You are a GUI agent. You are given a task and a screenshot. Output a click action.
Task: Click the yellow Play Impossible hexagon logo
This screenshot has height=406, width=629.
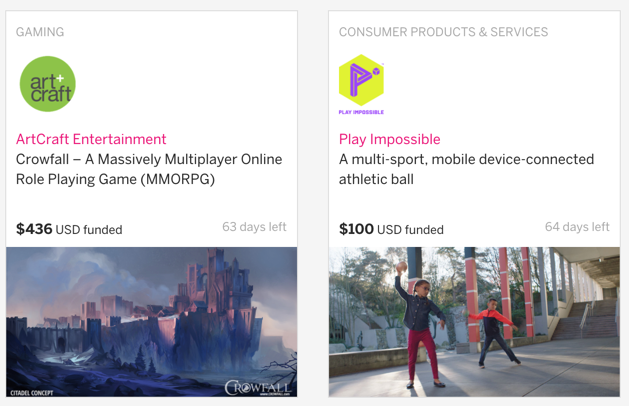361,80
